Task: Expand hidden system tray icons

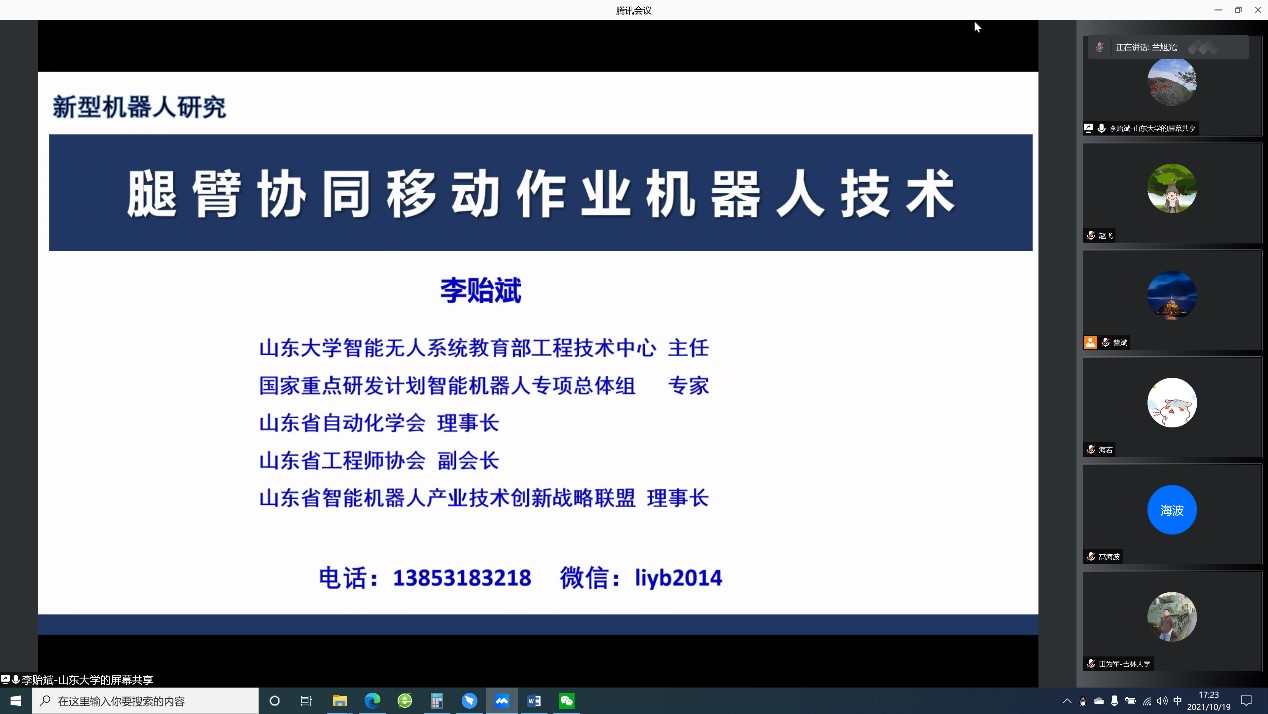Action: (1067, 701)
